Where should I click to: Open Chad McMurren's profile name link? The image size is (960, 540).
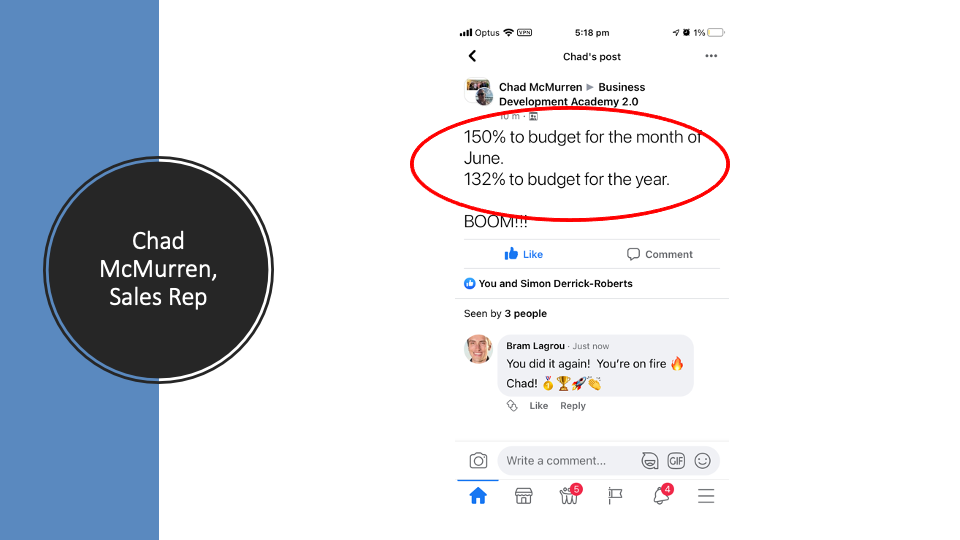[x=540, y=87]
